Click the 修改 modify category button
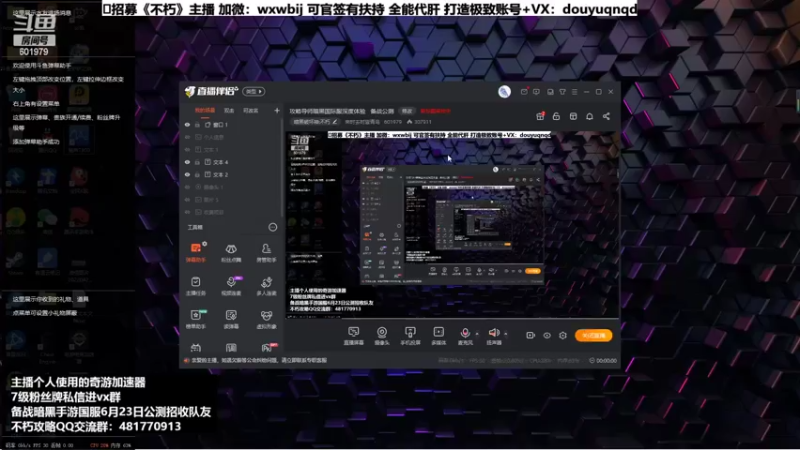The image size is (800, 450). [x=407, y=111]
